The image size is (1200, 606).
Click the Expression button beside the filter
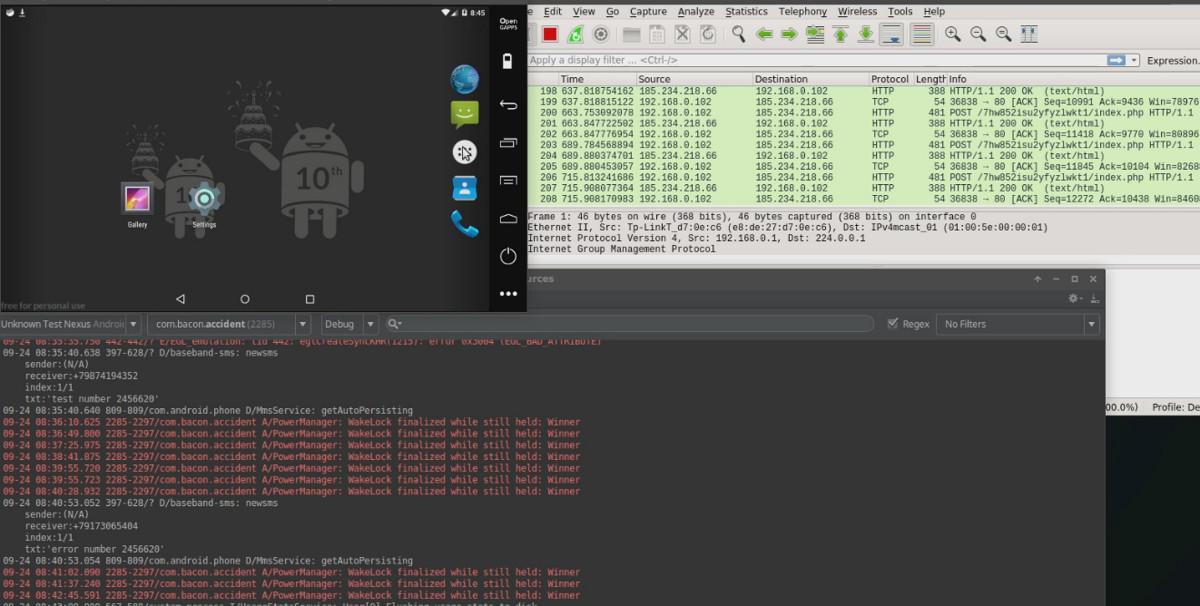(1172, 60)
